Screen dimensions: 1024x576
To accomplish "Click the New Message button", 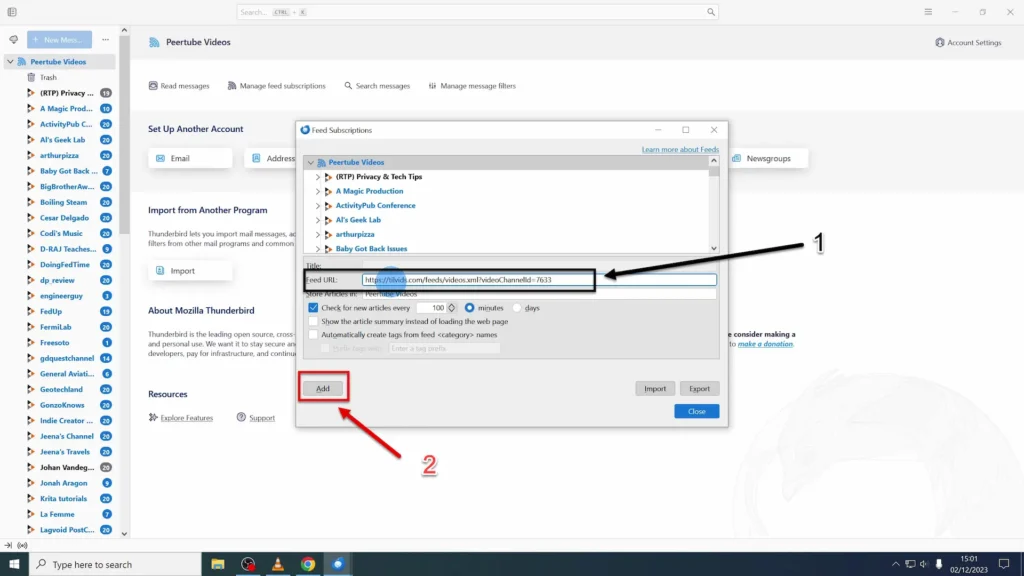I will point(59,40).
